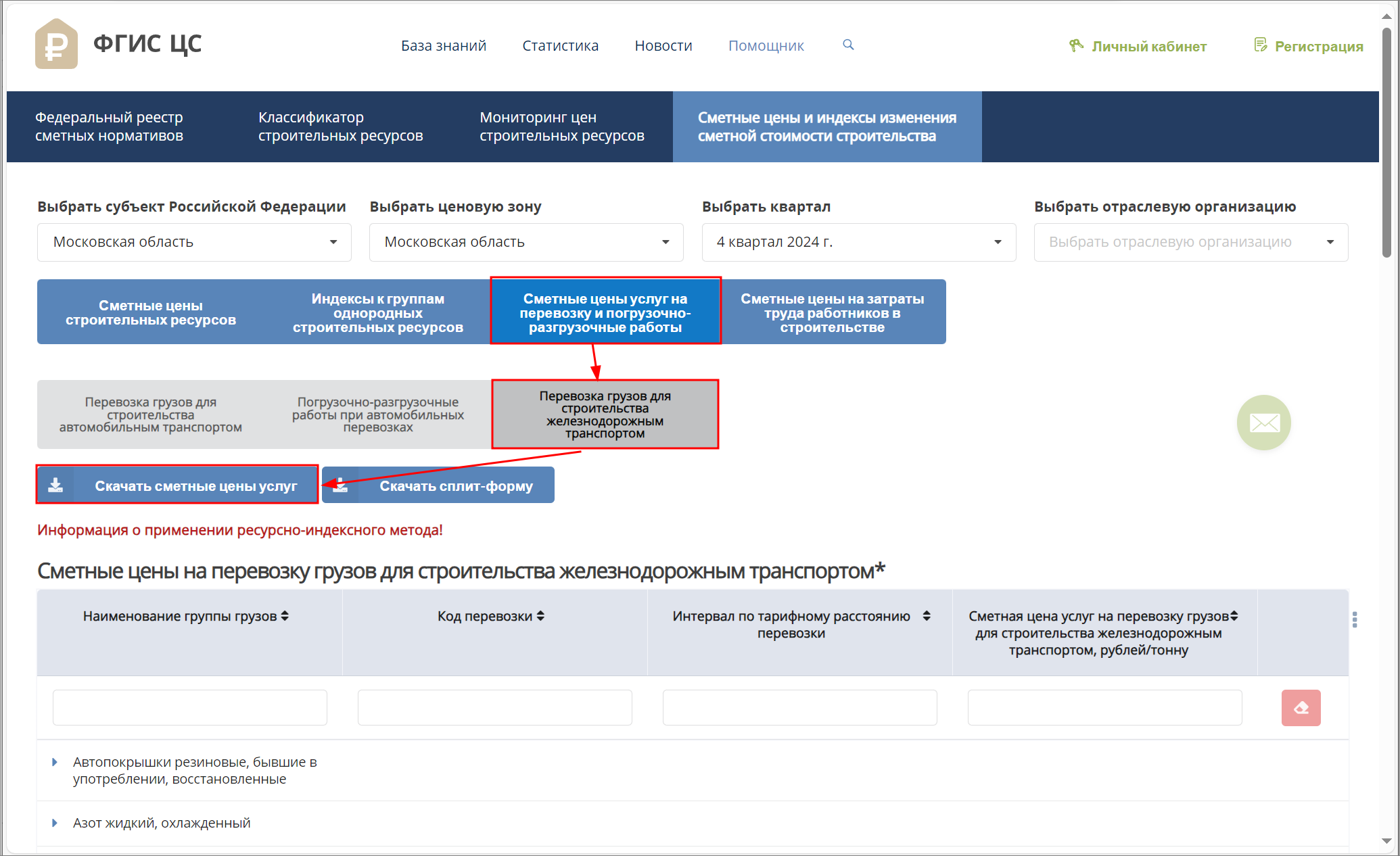Go to Мониторинг цен строительных ресурсов

point(561,126)
